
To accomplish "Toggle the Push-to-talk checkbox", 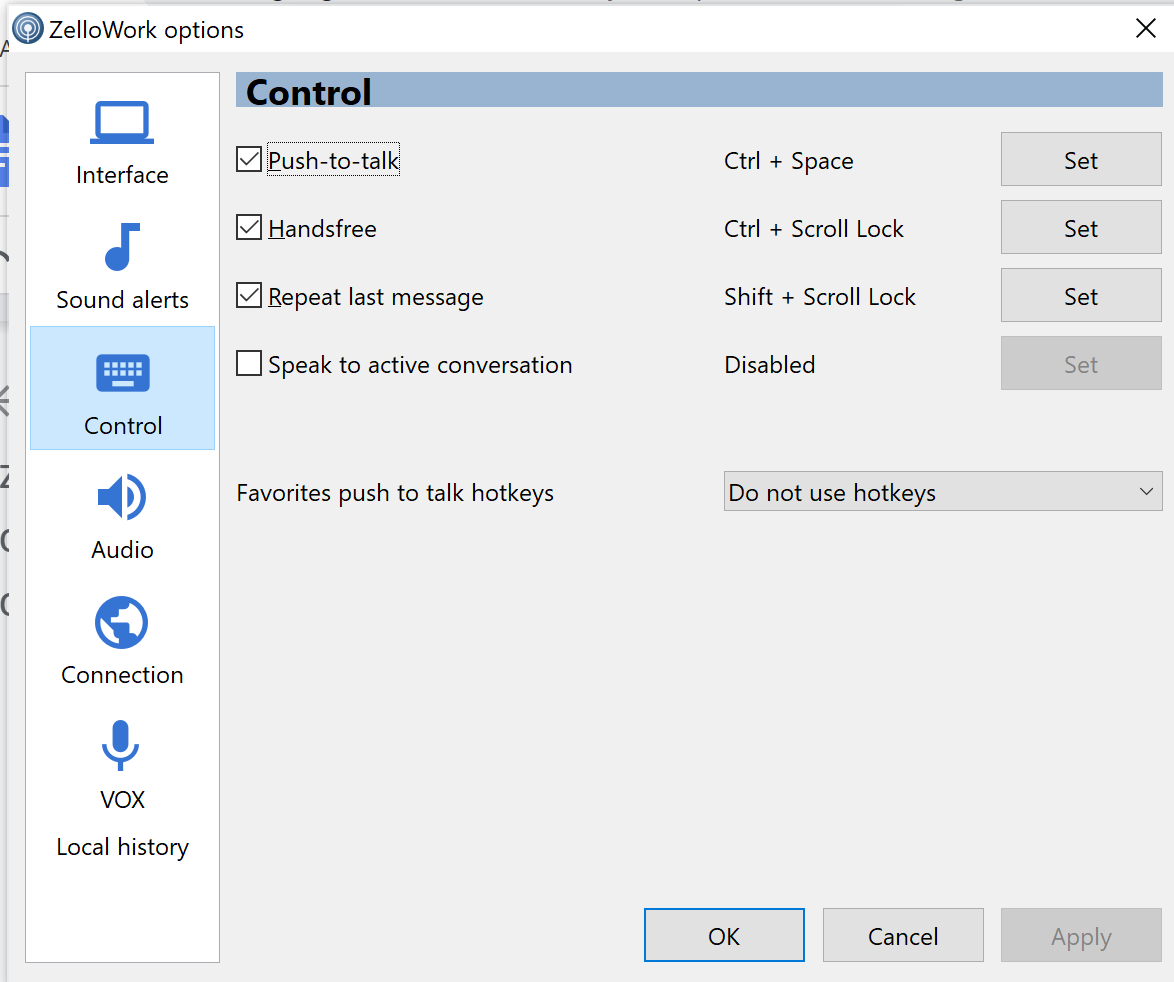I will [249, 159].
